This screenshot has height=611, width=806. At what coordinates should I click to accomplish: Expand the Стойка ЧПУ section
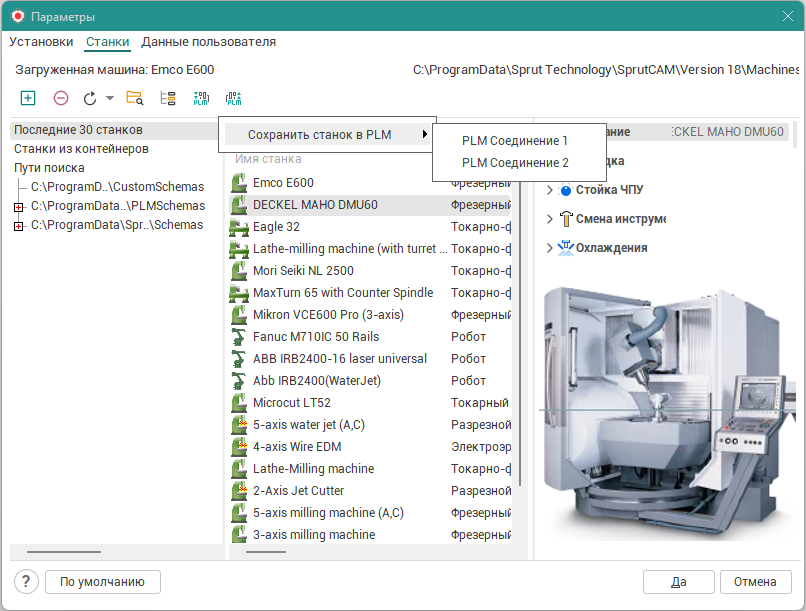549,190
